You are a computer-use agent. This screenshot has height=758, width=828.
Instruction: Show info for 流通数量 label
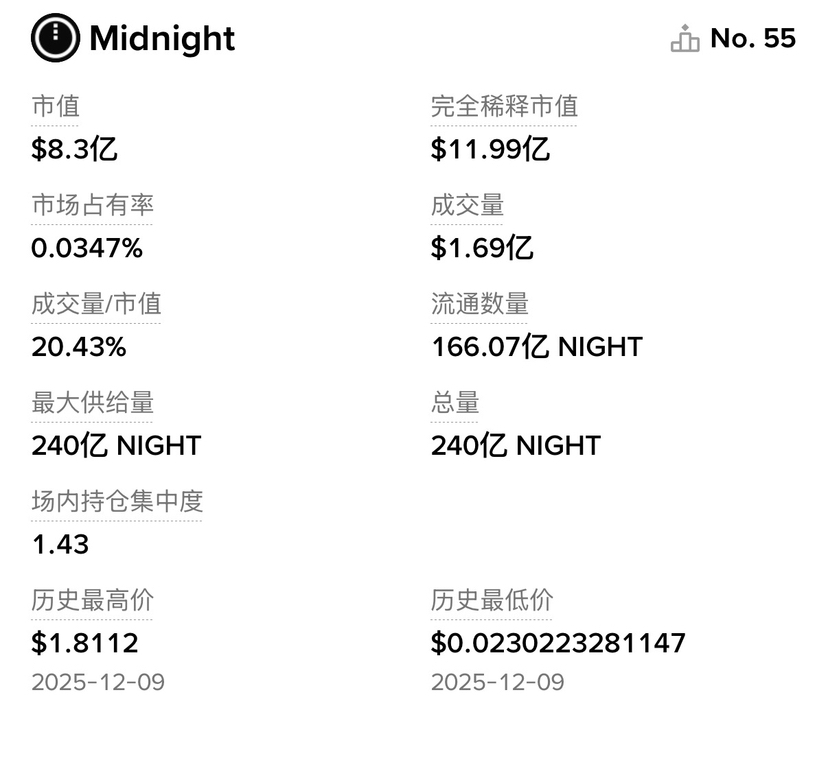point(479,304)
